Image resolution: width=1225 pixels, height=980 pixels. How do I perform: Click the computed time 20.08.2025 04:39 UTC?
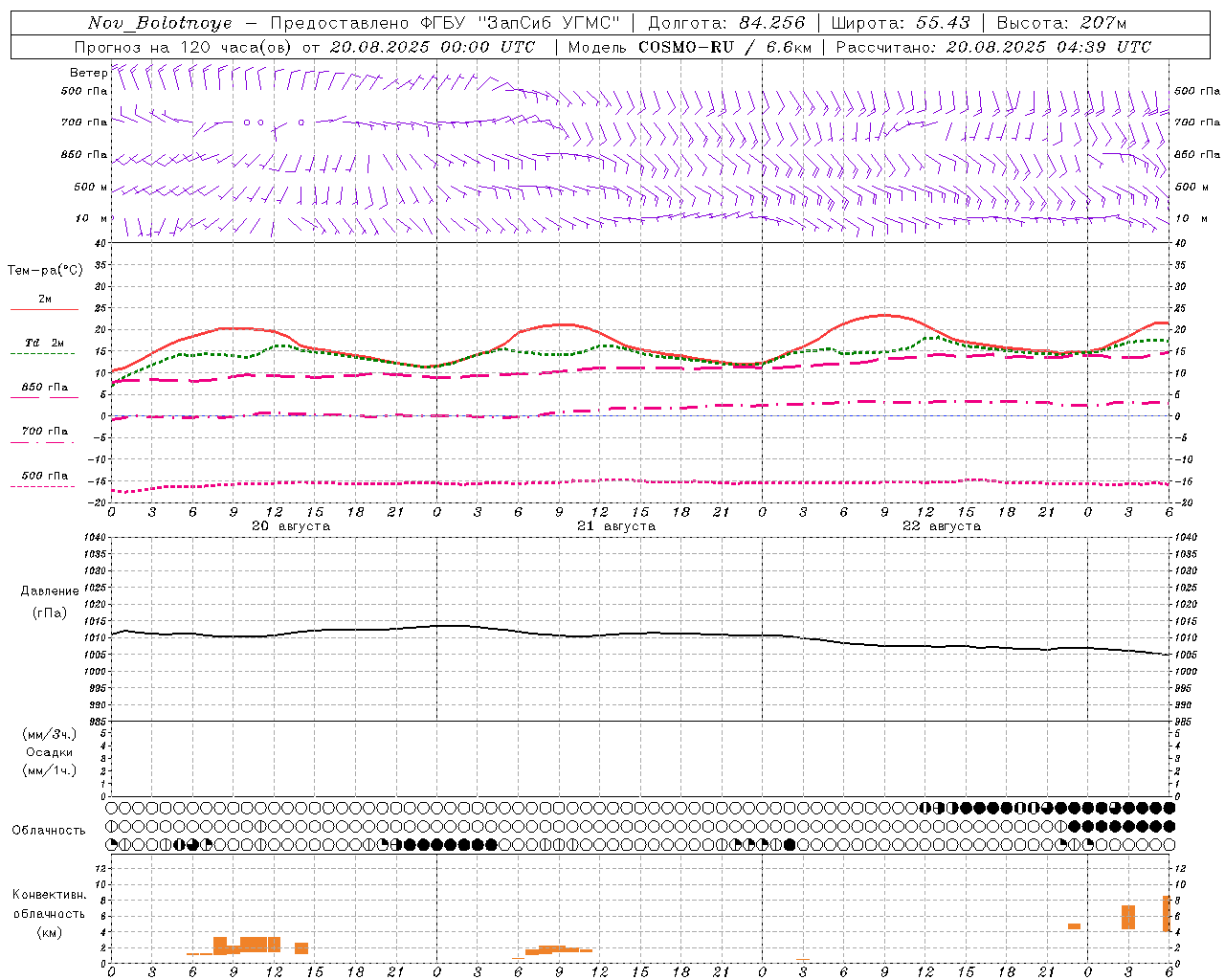point(1048,47)
